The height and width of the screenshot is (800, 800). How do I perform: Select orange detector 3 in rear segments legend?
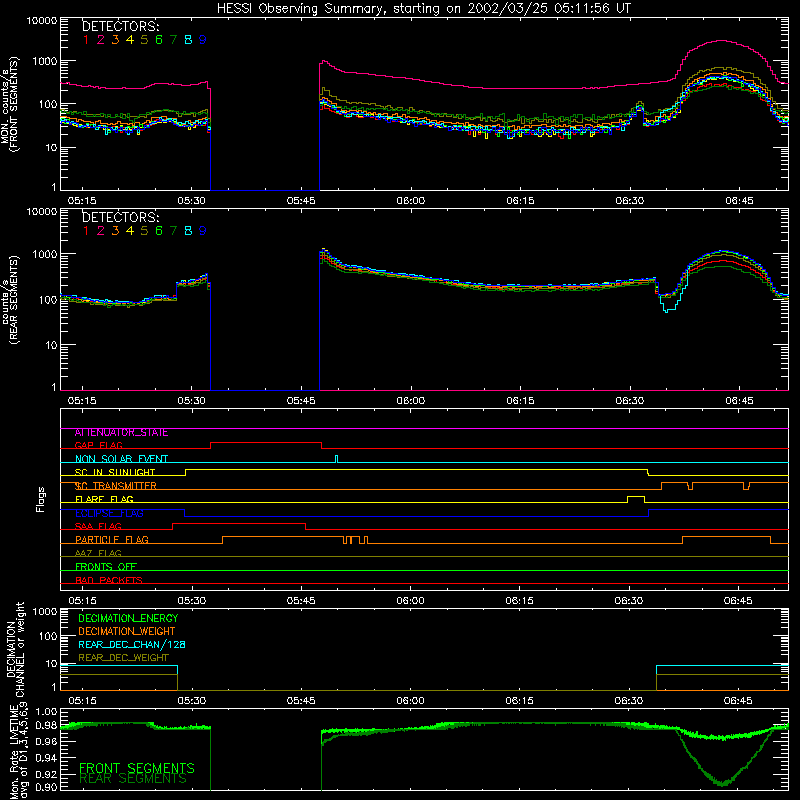(115, 231)
